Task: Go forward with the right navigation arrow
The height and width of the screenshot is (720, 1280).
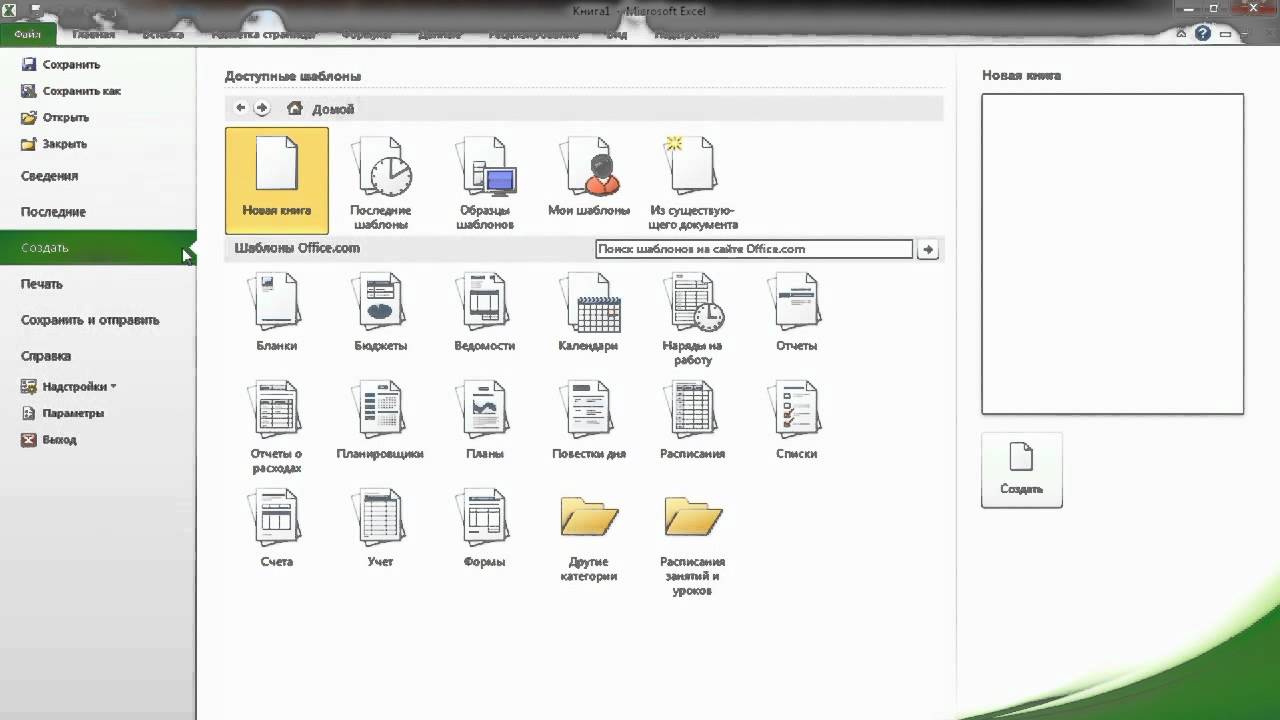Action: [262, 108]
